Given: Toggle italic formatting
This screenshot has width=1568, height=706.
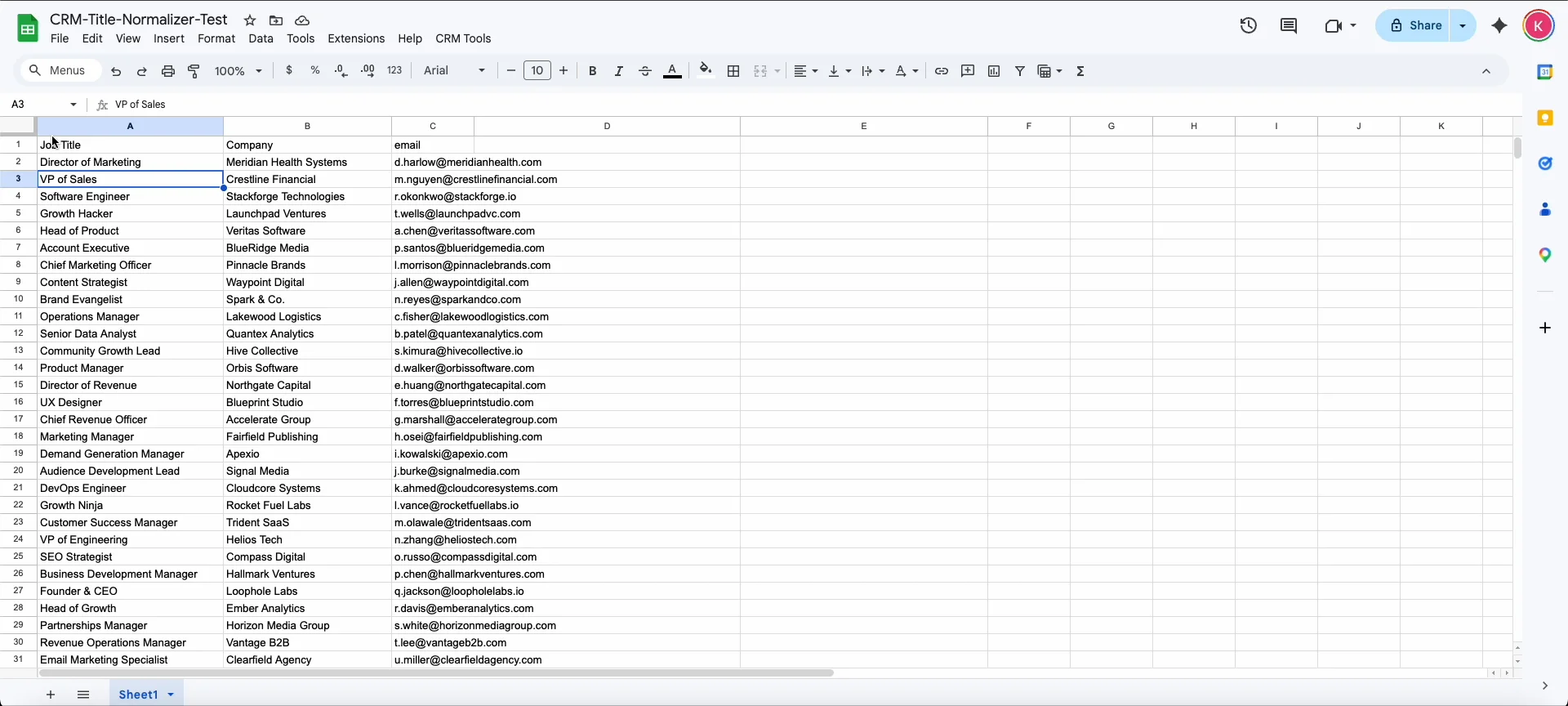Looking at the screenshot, I should tap(619, 71).
